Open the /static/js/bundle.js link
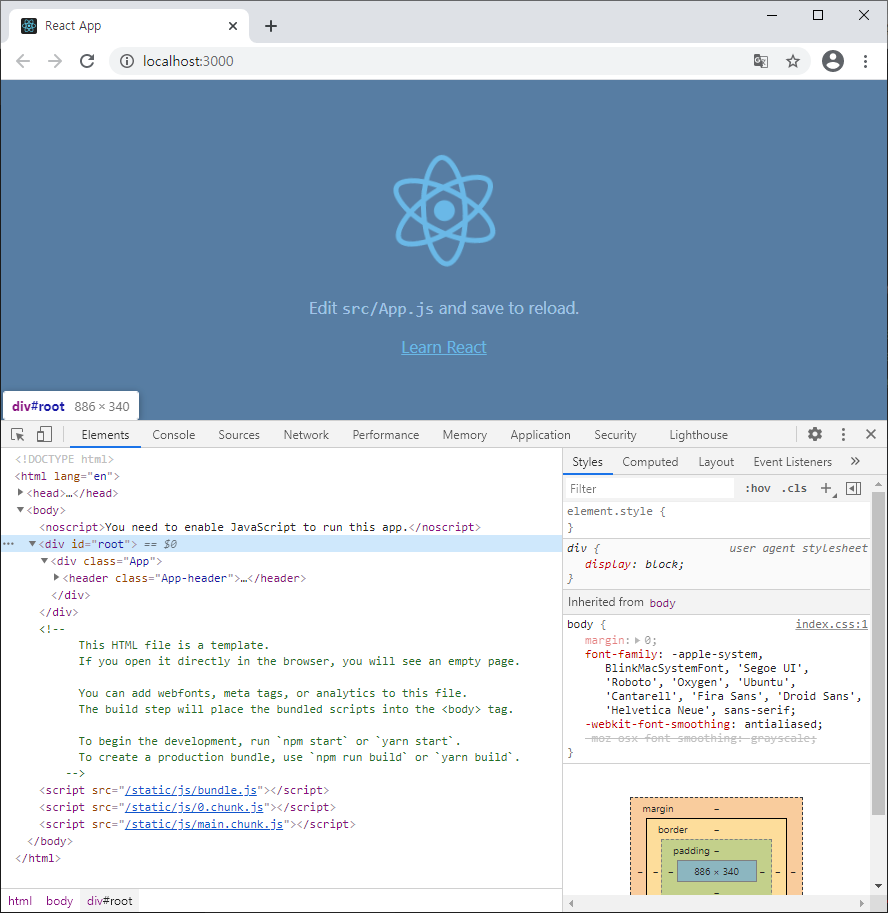This screenshot has width=888, height=913. tap(191, 790)
